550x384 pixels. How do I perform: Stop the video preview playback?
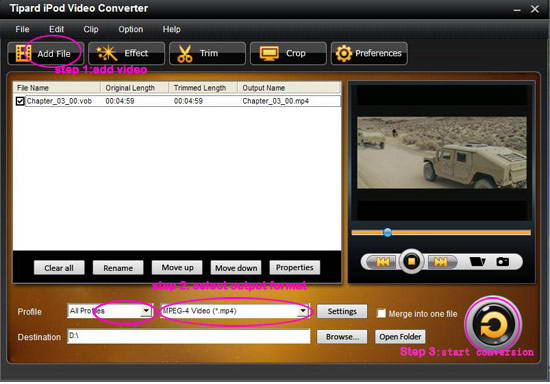(x=412, y=261)
